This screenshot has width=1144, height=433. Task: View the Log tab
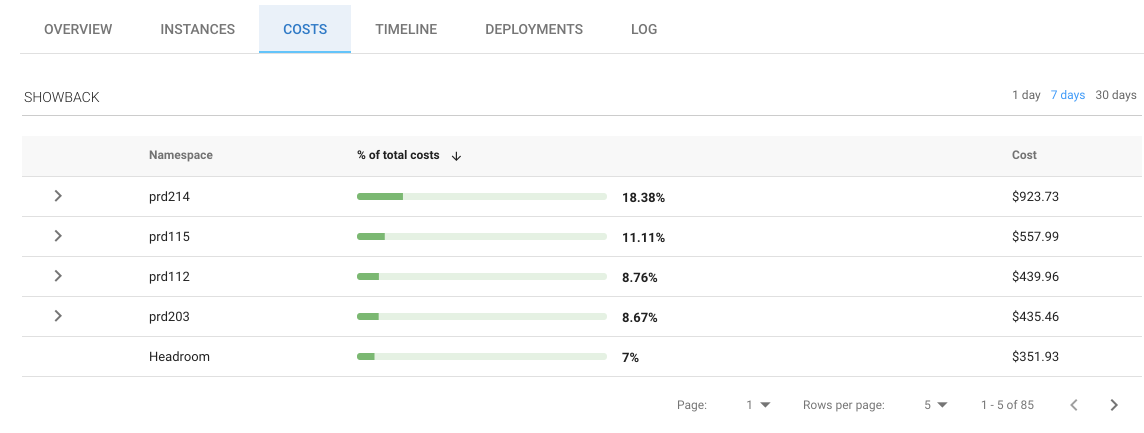tap(644, 29)
